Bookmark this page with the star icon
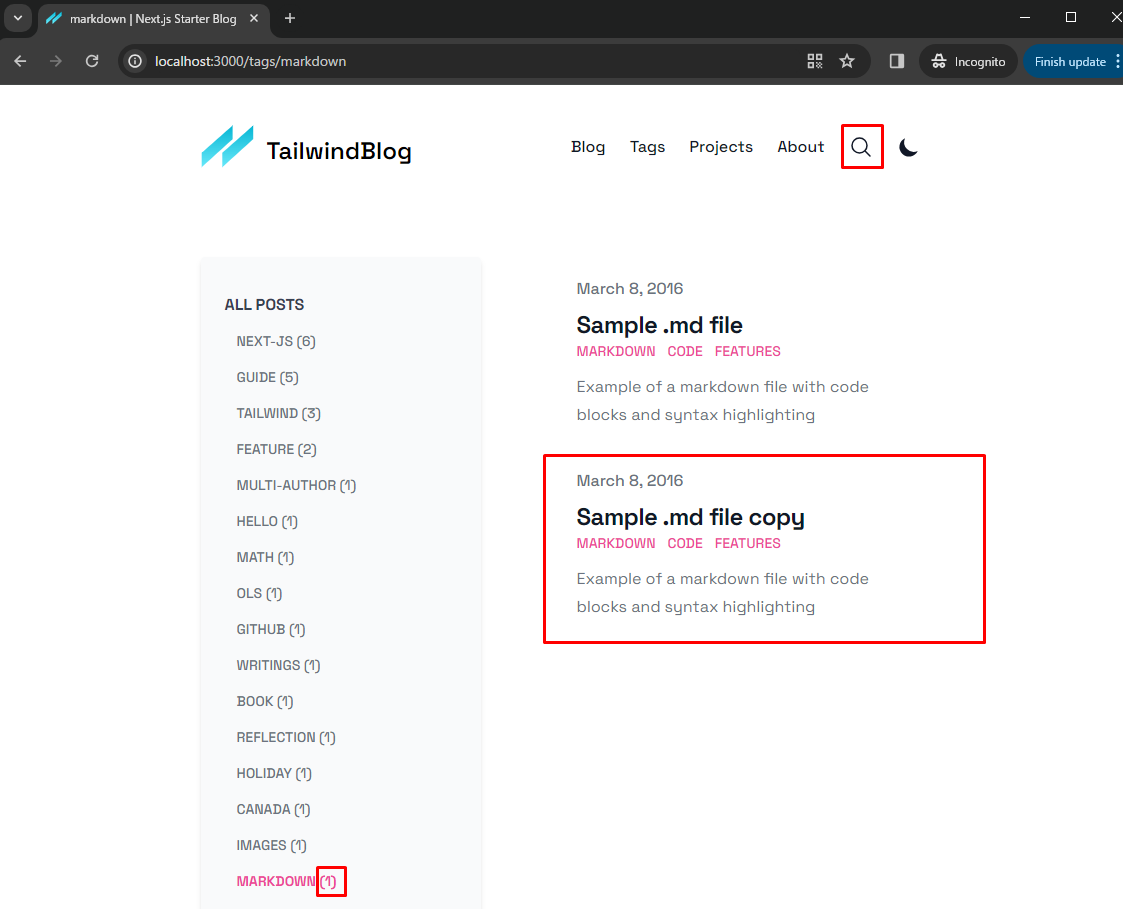 [x=847, y=61]
